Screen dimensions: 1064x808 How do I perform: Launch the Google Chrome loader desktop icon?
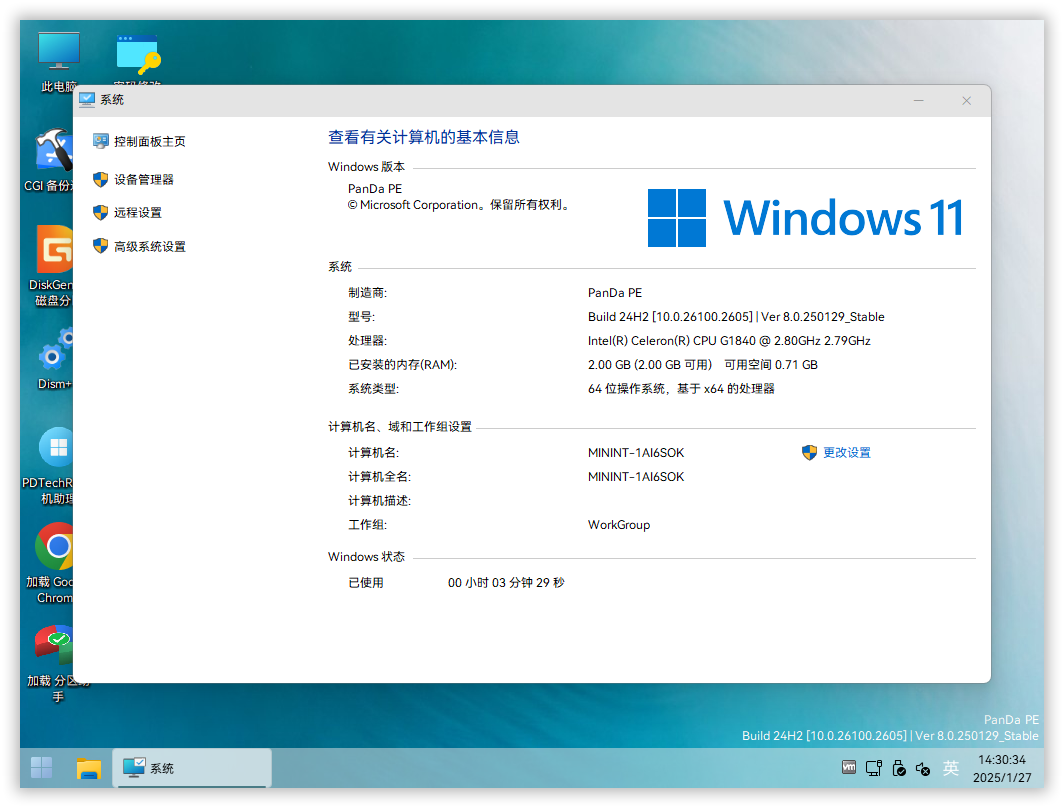[x=54, y=546]
